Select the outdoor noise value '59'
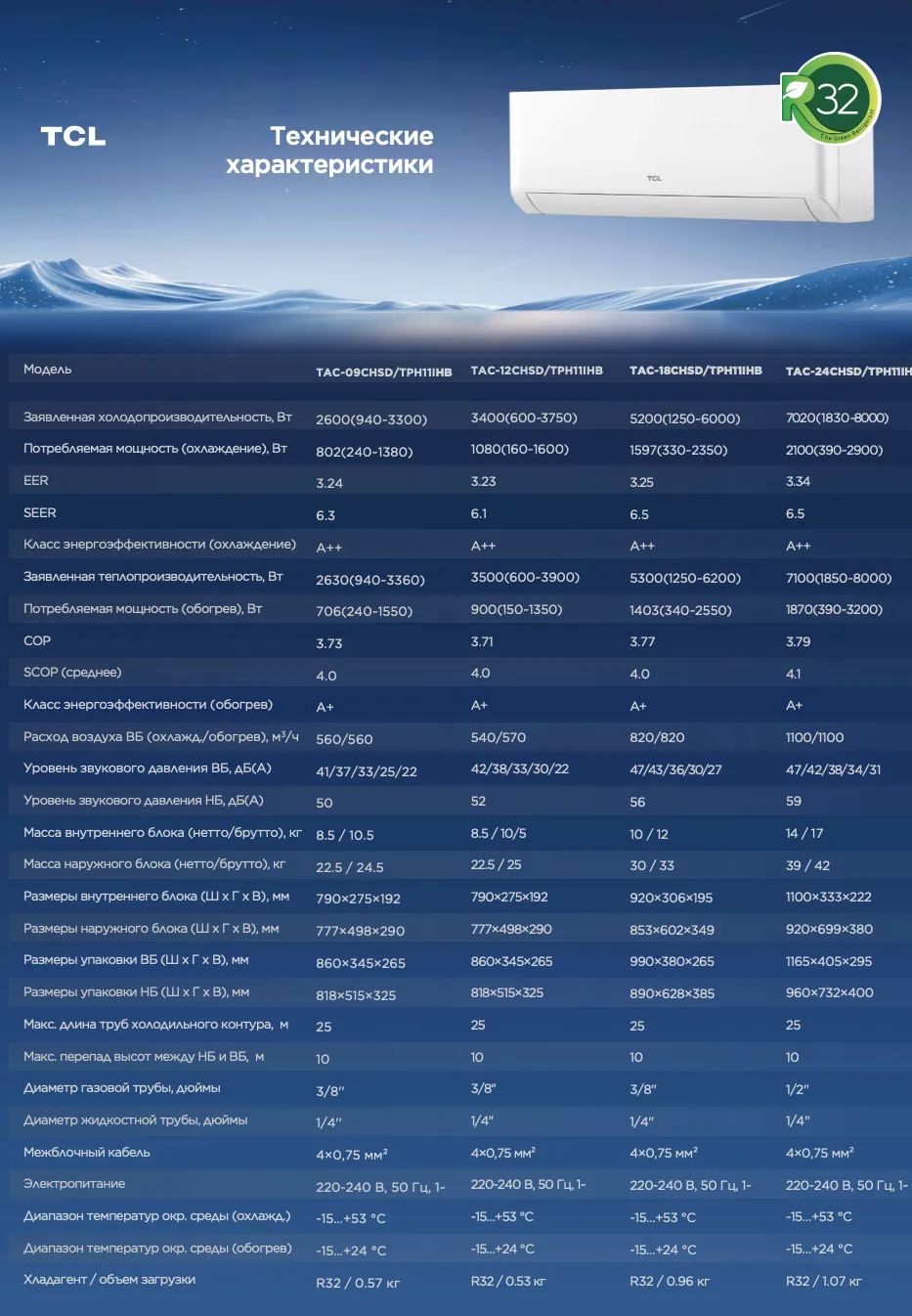 [794, 801]
